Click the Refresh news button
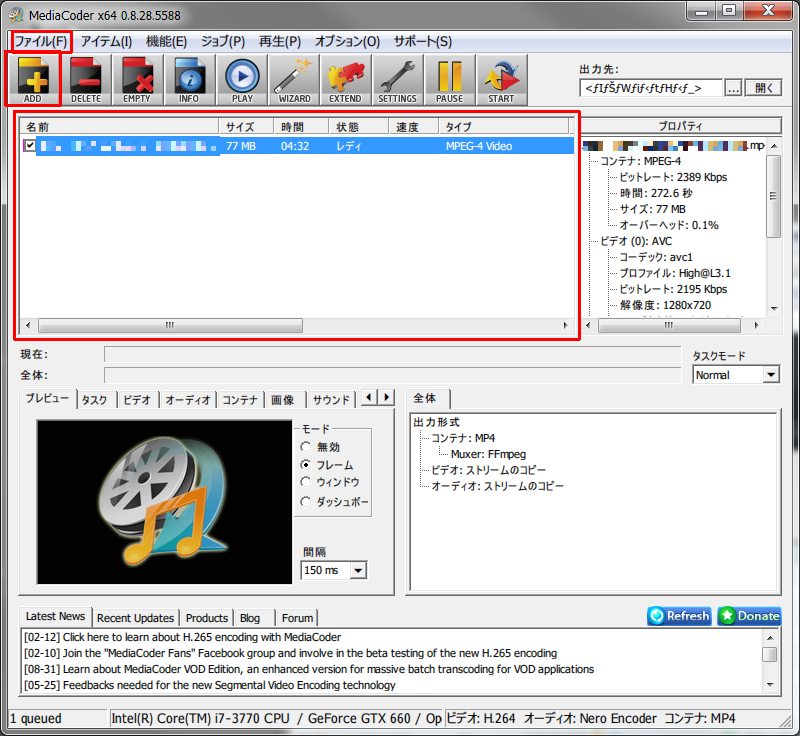 [680, 616]
